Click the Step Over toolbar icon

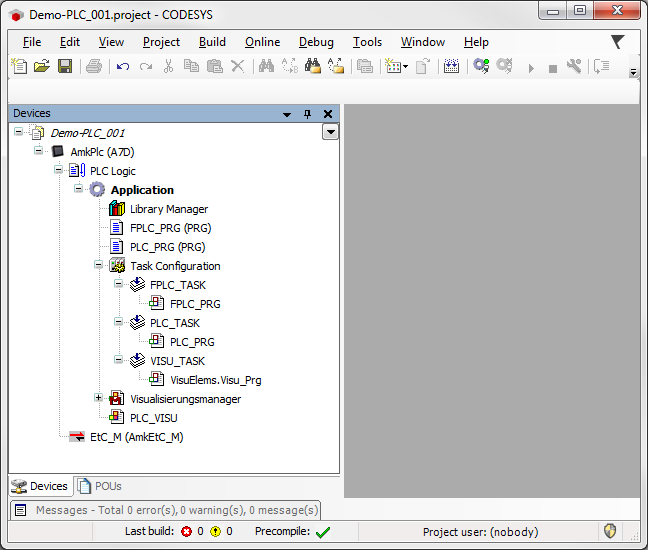(x=602, y=66)
